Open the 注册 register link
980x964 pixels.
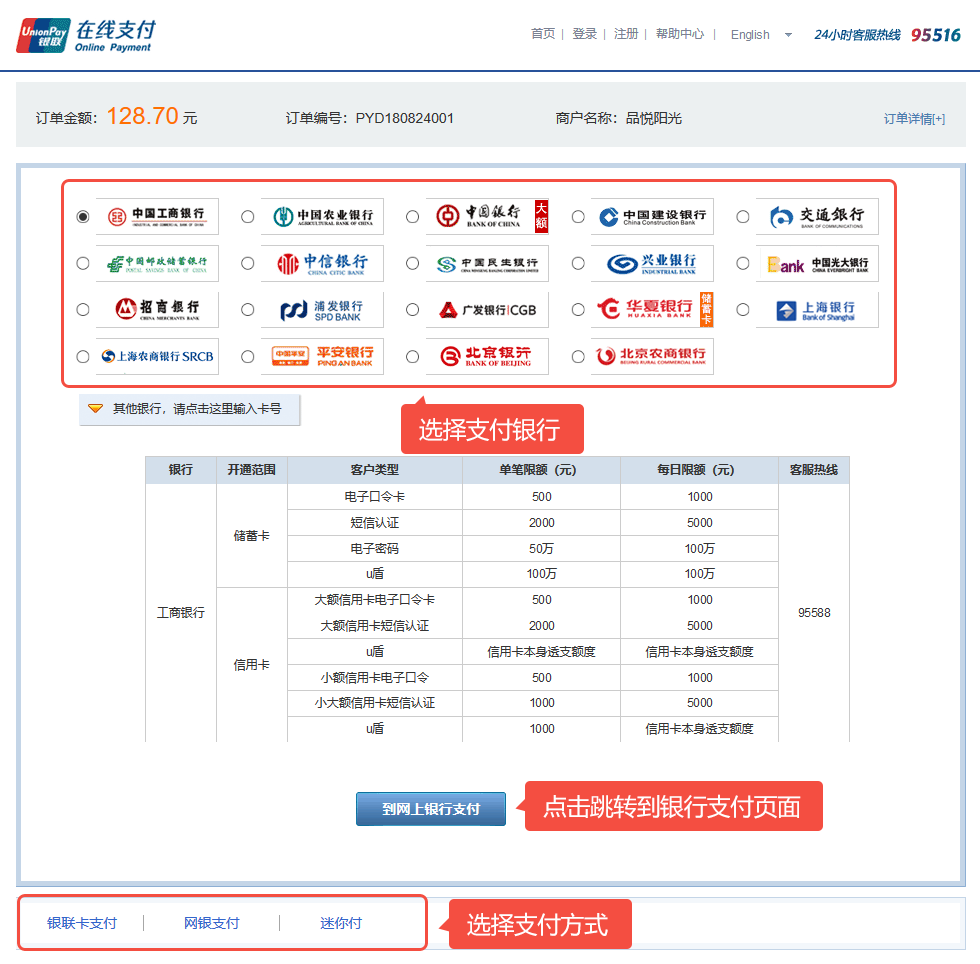pos(626,34)
